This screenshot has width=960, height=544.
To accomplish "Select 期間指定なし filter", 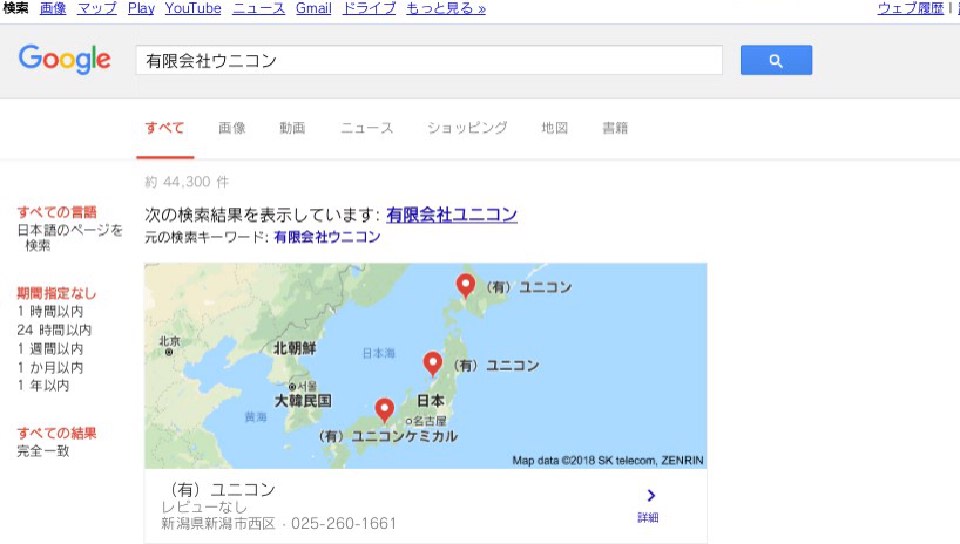I will click(57, 293).
